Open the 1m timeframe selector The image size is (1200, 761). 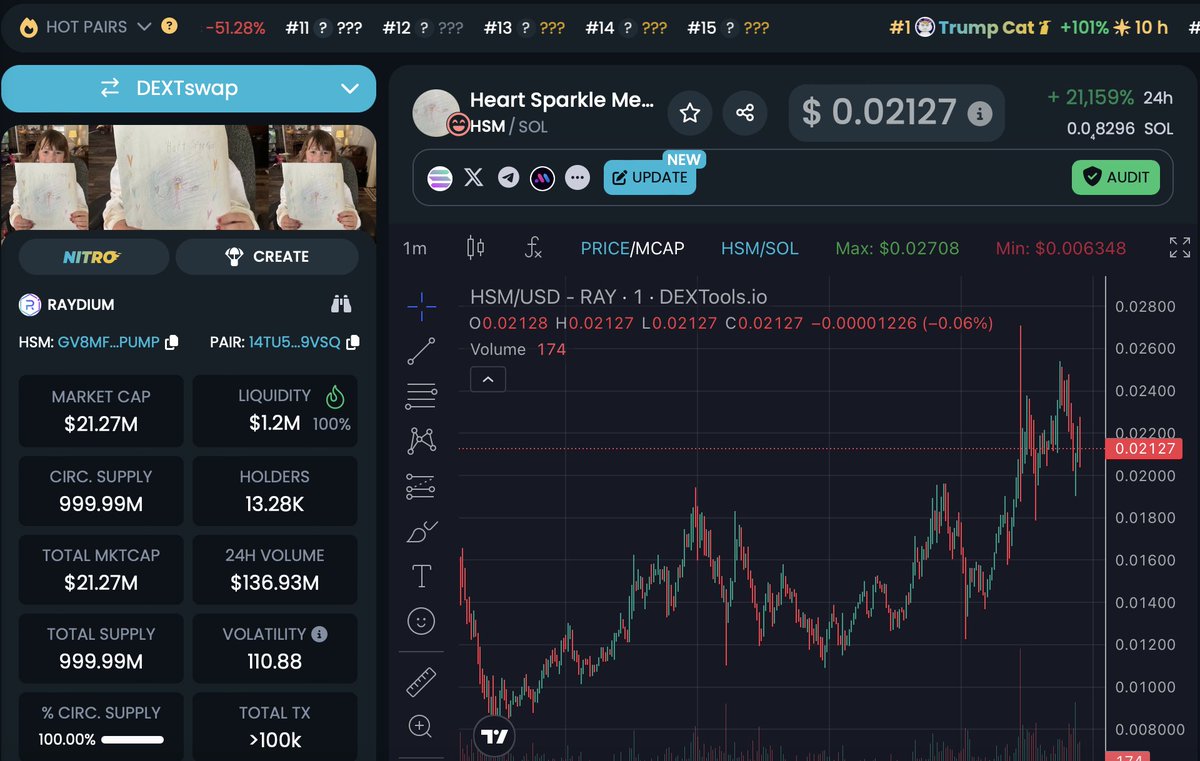pos(415,248)
